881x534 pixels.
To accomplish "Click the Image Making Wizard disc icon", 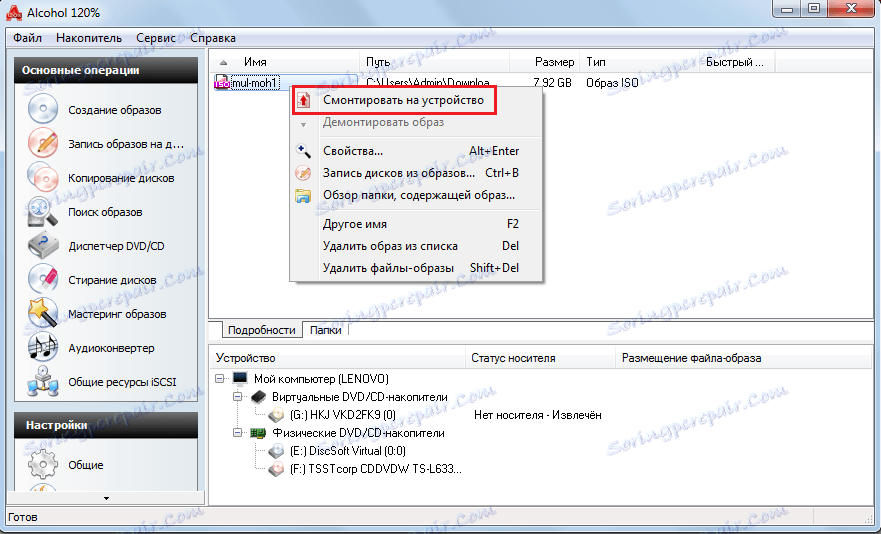I will [43, 109].
